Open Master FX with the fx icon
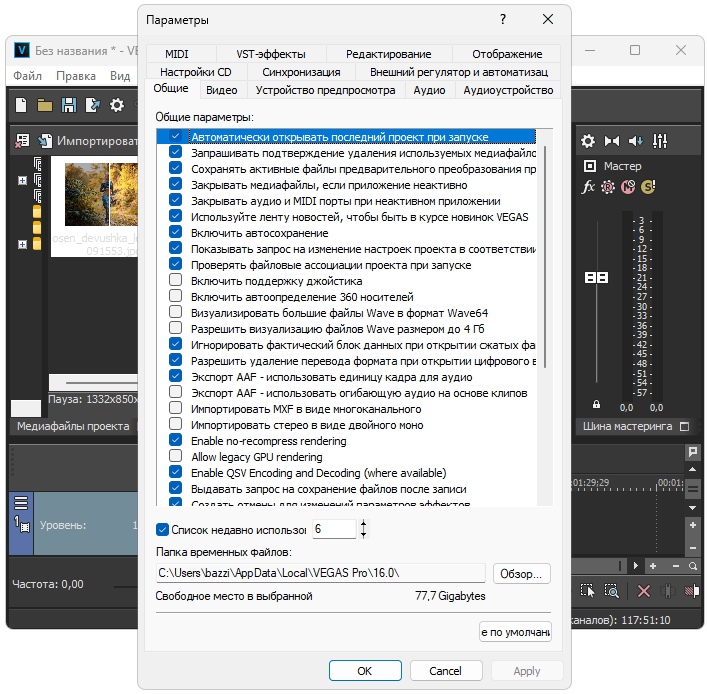The width and height of the screenshot is (707, 694). coord(589,187)
